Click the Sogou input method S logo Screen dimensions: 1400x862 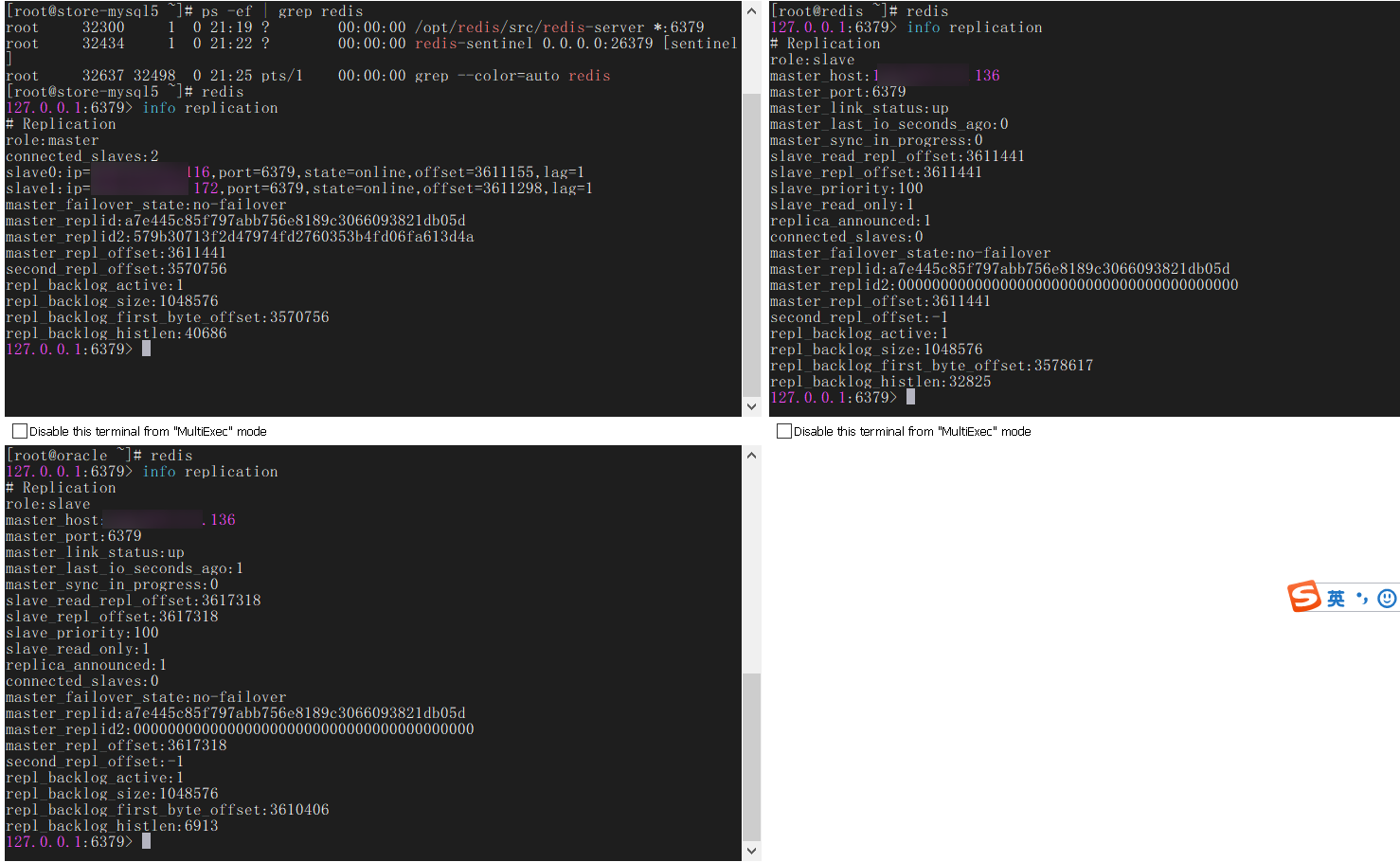pos(1304,597)
